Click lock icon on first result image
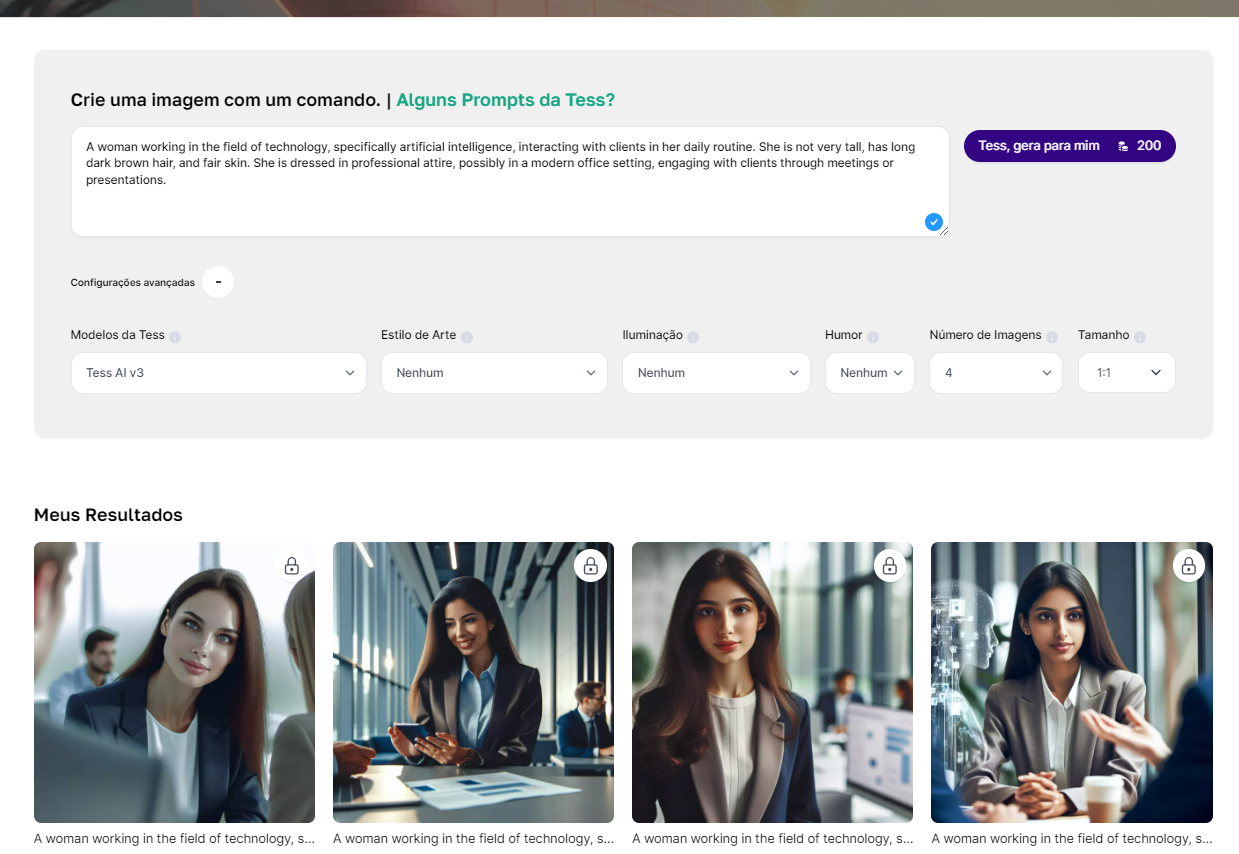 click(x=291, y=566)
